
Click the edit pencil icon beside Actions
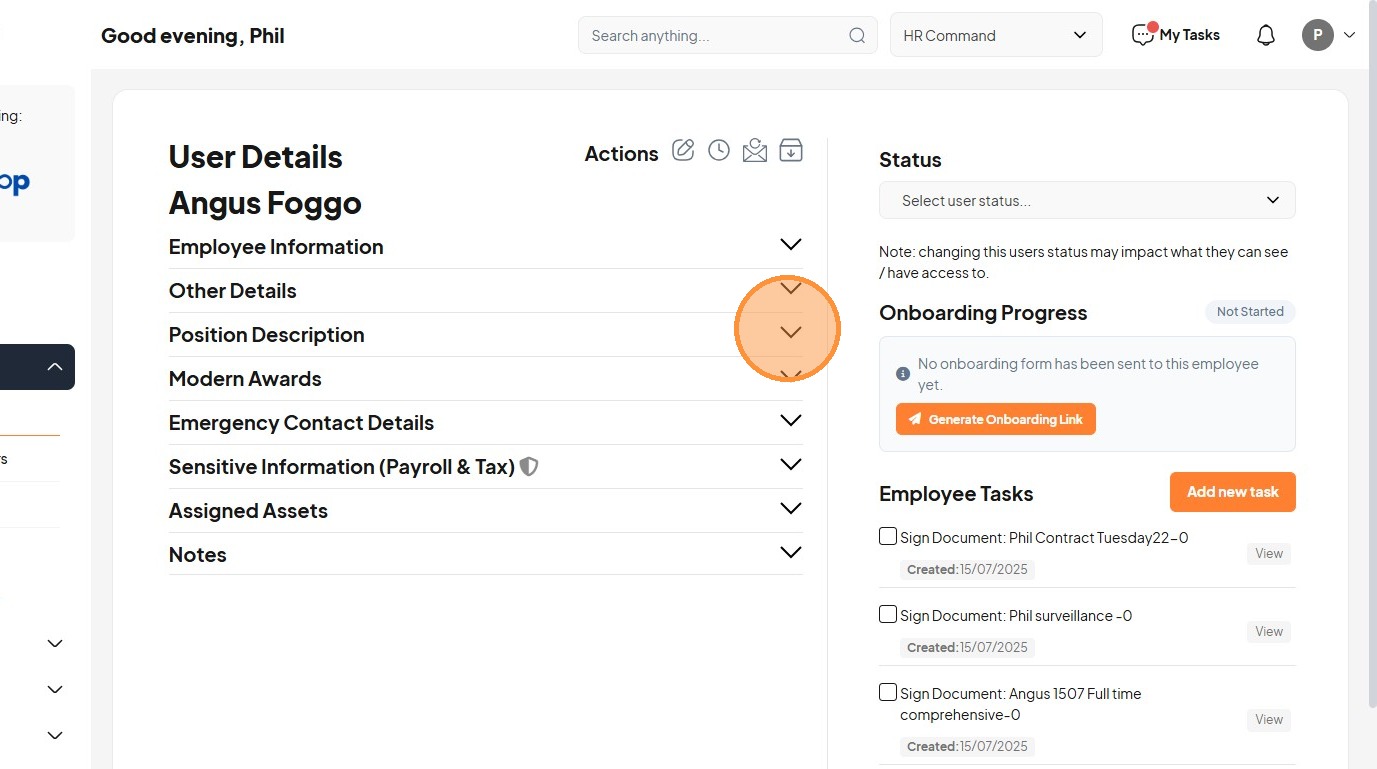tap(683, 151)
